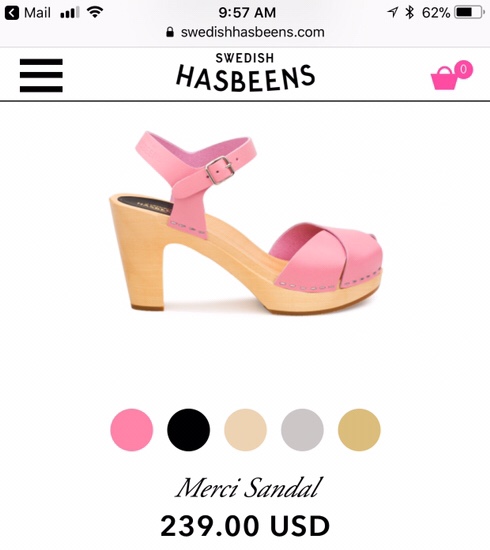Pick the light grey color swatch
This screenshot has height=550, width=490.
click(302, 430)
